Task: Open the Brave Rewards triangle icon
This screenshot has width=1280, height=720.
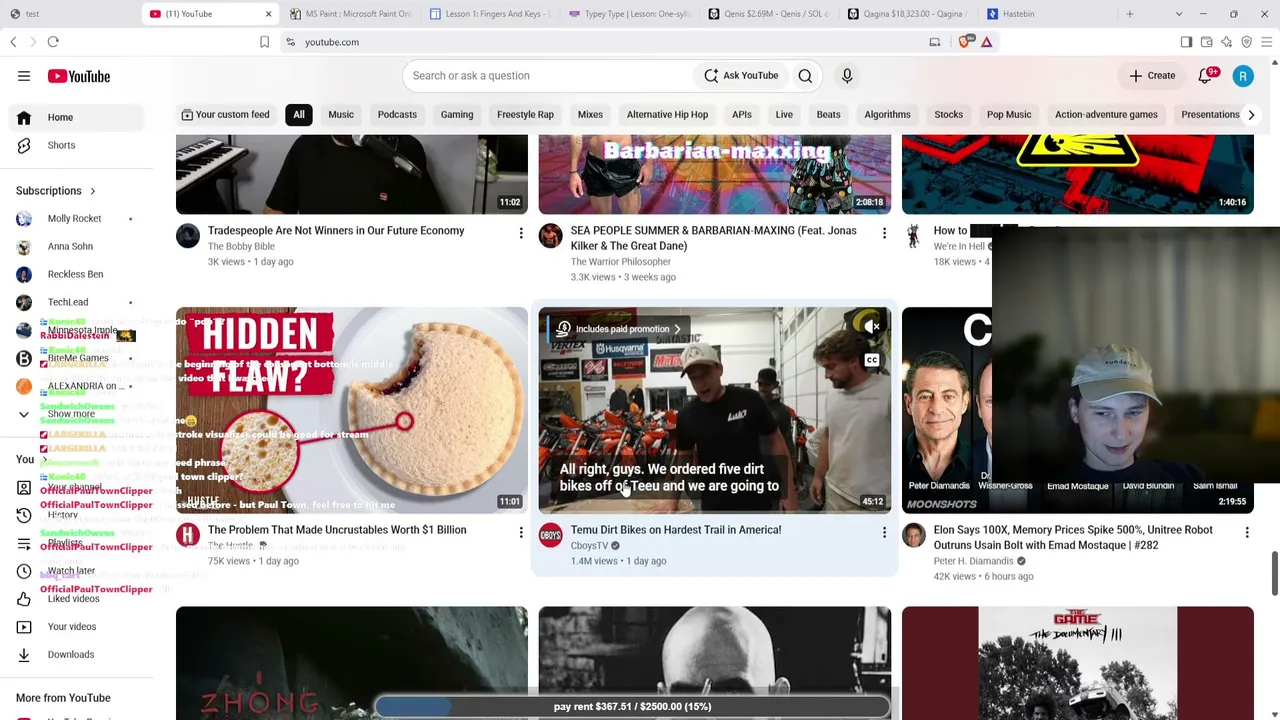Action: click(x=986, y=42)
